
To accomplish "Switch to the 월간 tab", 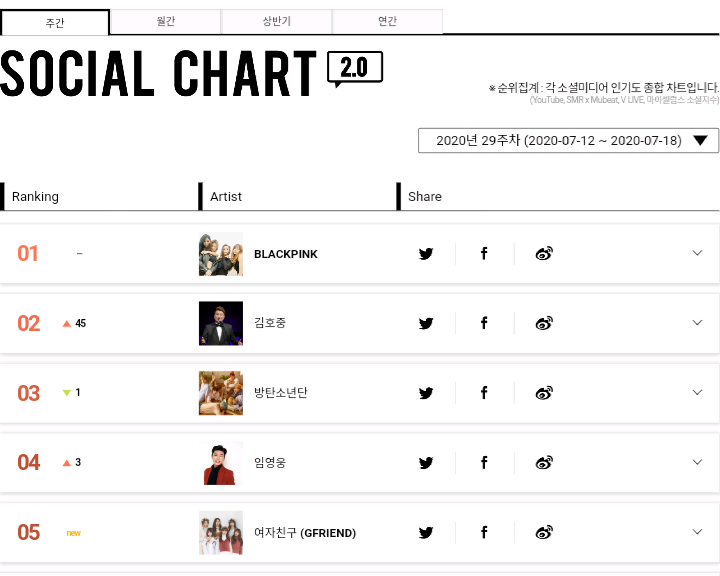I will click(x=165, y=22).
